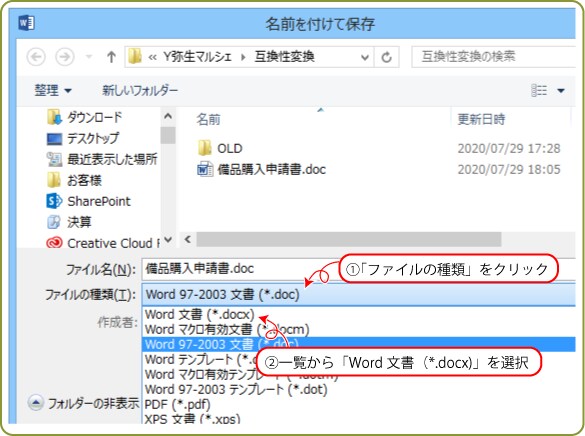Image resolution: width=585 pixels, height=436 pixels.
Task: Click the horizontal scrollbar left arrow
Action: (188, 239)
